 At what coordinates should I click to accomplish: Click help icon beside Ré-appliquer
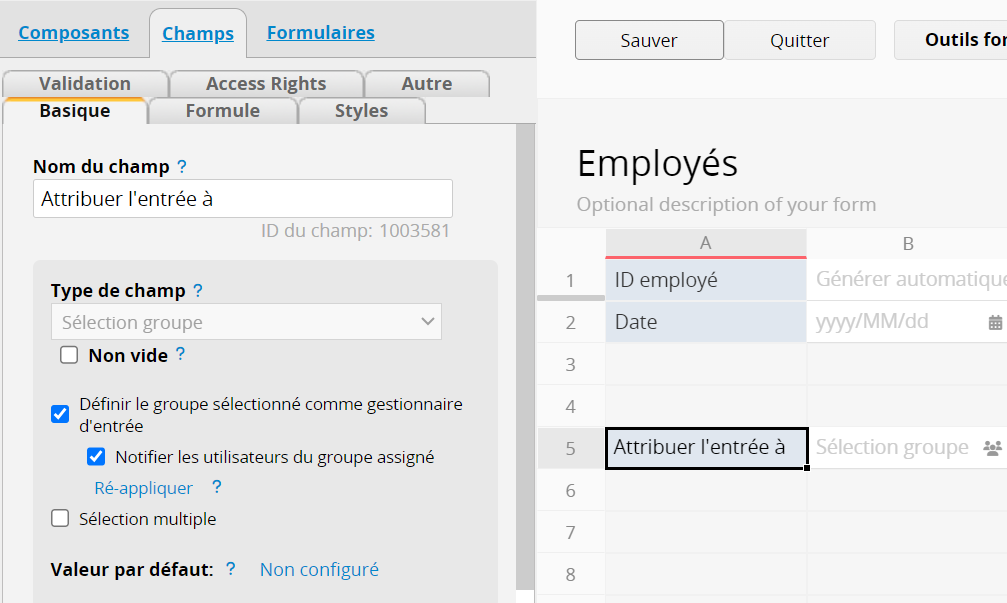[x=216, y=488]
